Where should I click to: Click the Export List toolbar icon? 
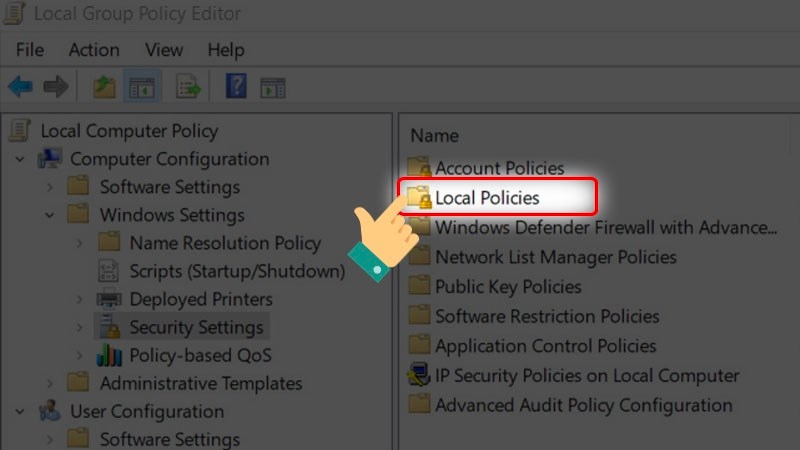click(188, 88)
